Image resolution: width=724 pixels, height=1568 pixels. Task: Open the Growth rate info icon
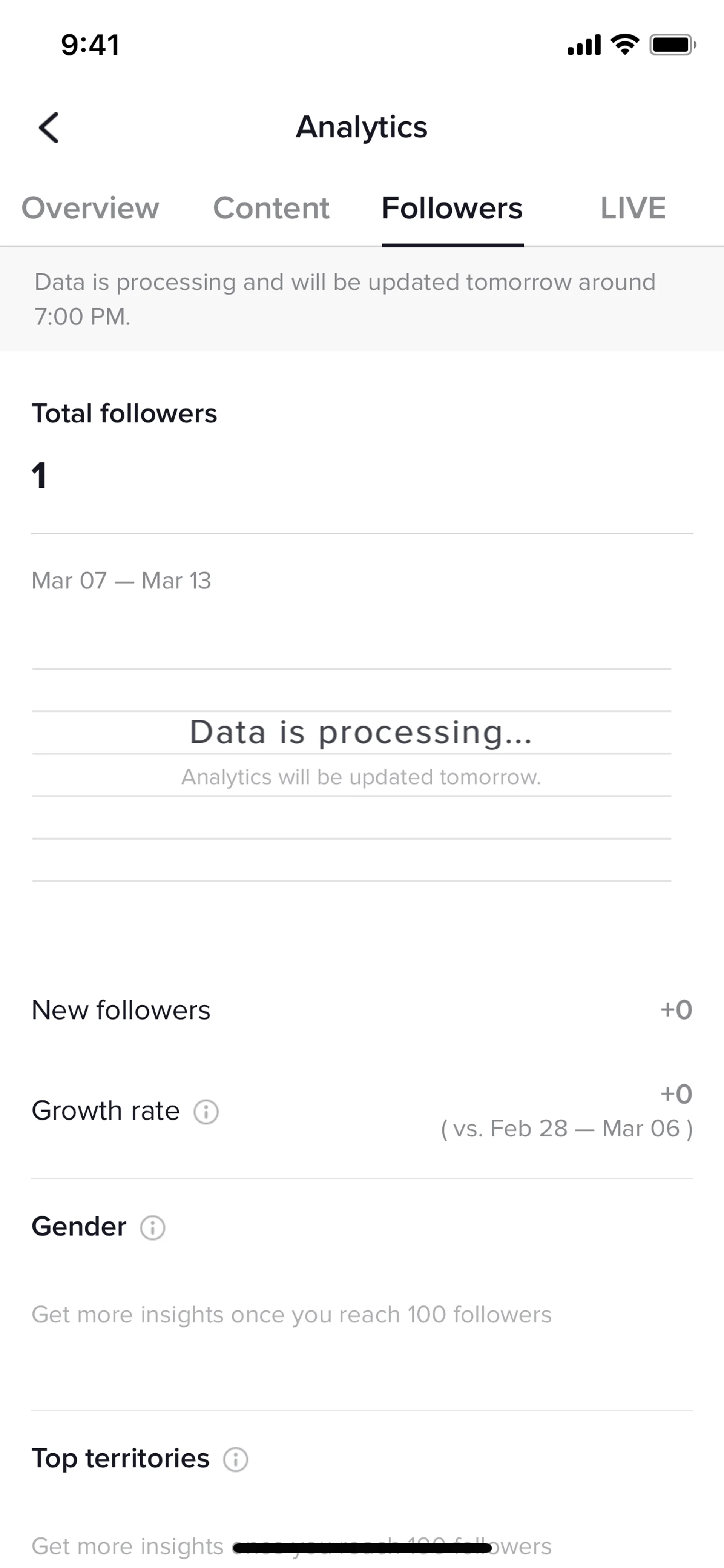pyautogui.click(x=206, y=1112)
